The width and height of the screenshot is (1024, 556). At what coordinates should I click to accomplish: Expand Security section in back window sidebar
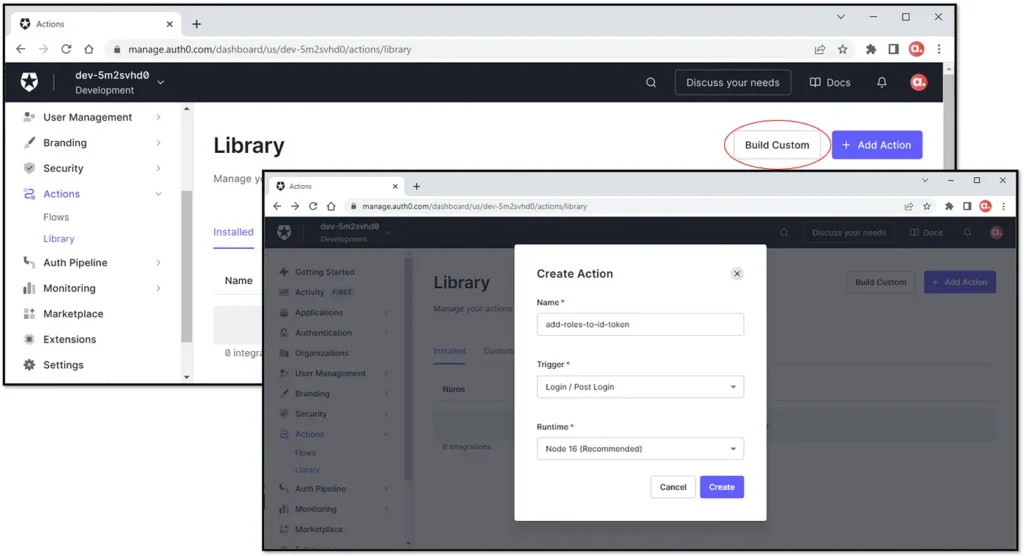tap(159, 168)
